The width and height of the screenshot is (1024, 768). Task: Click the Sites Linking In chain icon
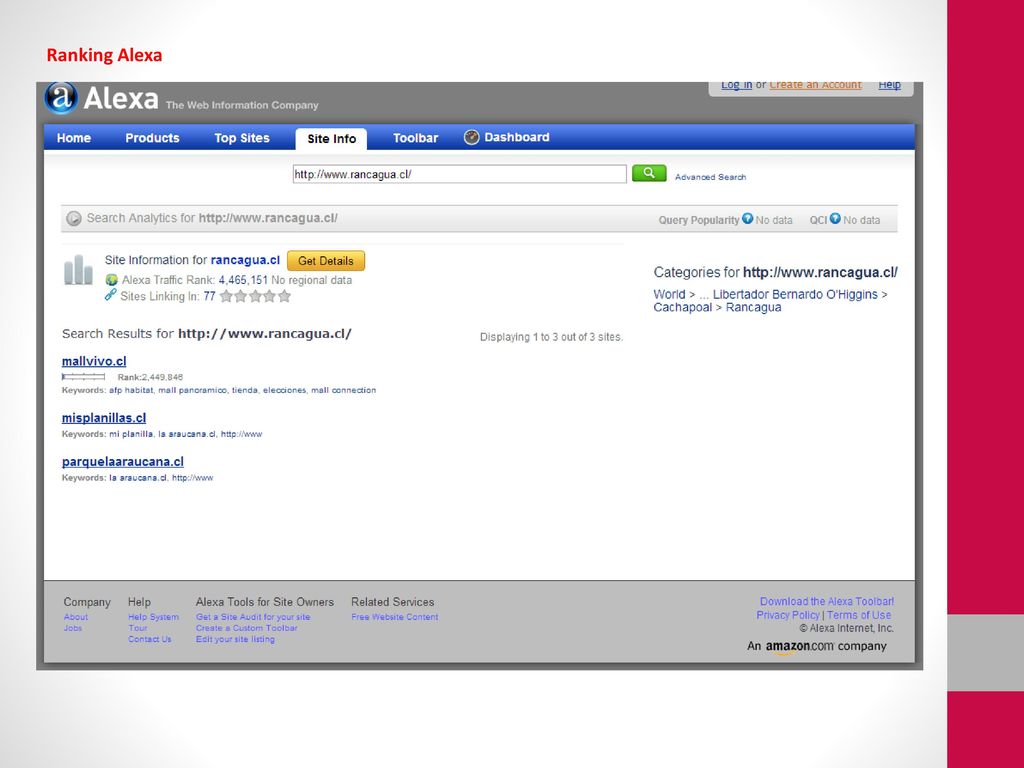(110, 295)
